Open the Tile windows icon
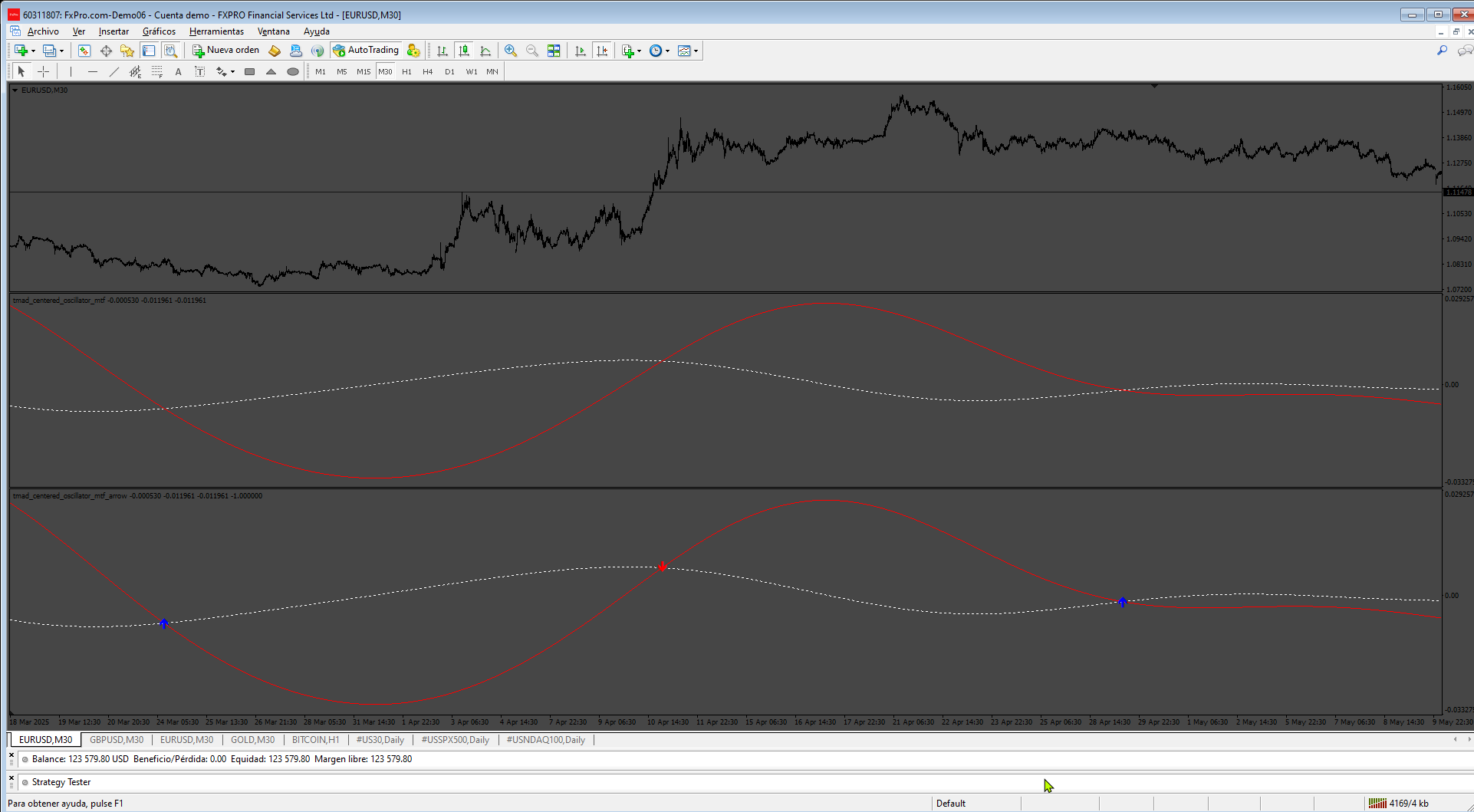The image size is (1474, 812). click(554, 51)
